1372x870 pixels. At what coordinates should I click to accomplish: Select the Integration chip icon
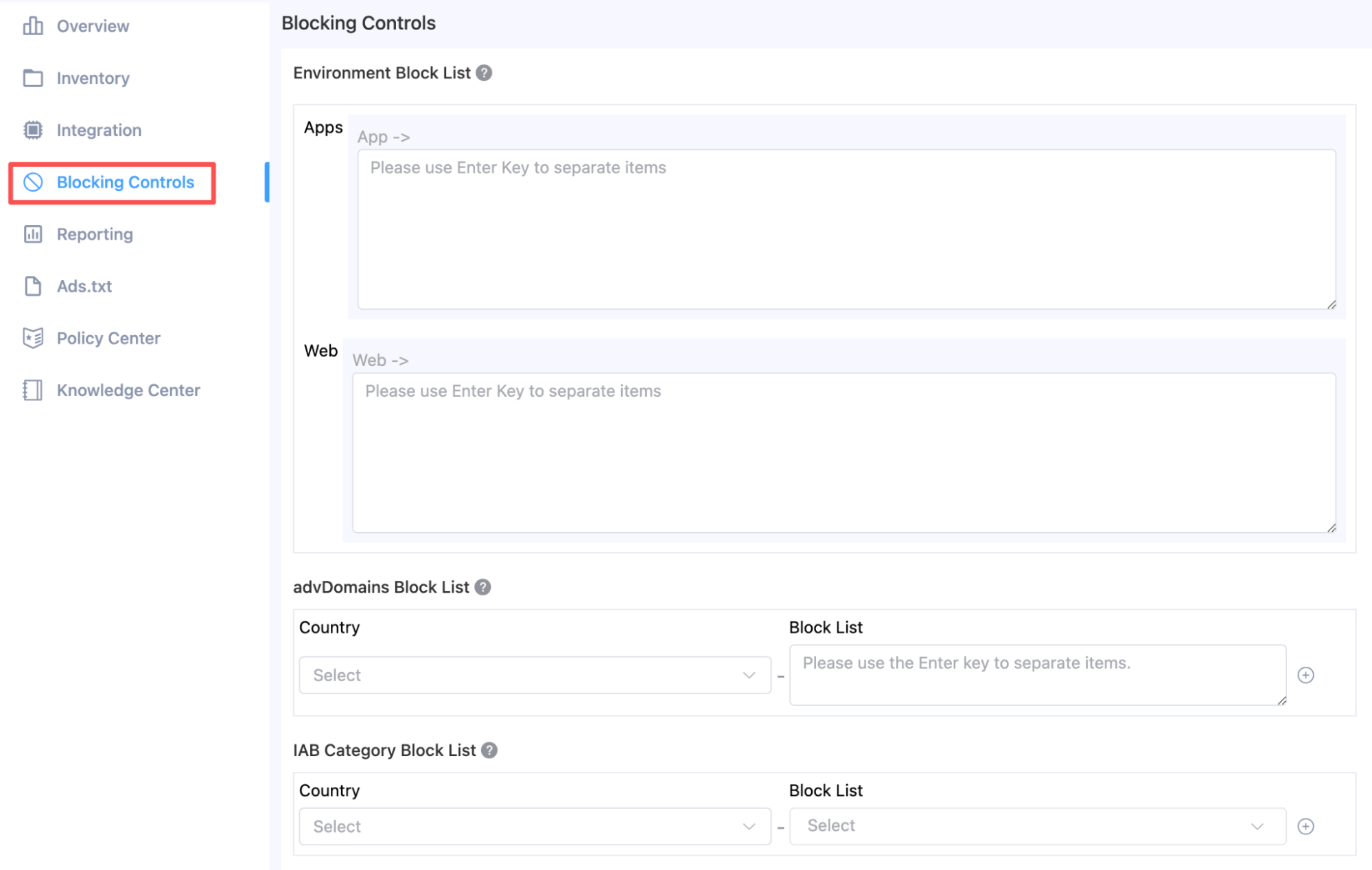tap(32, 130)
